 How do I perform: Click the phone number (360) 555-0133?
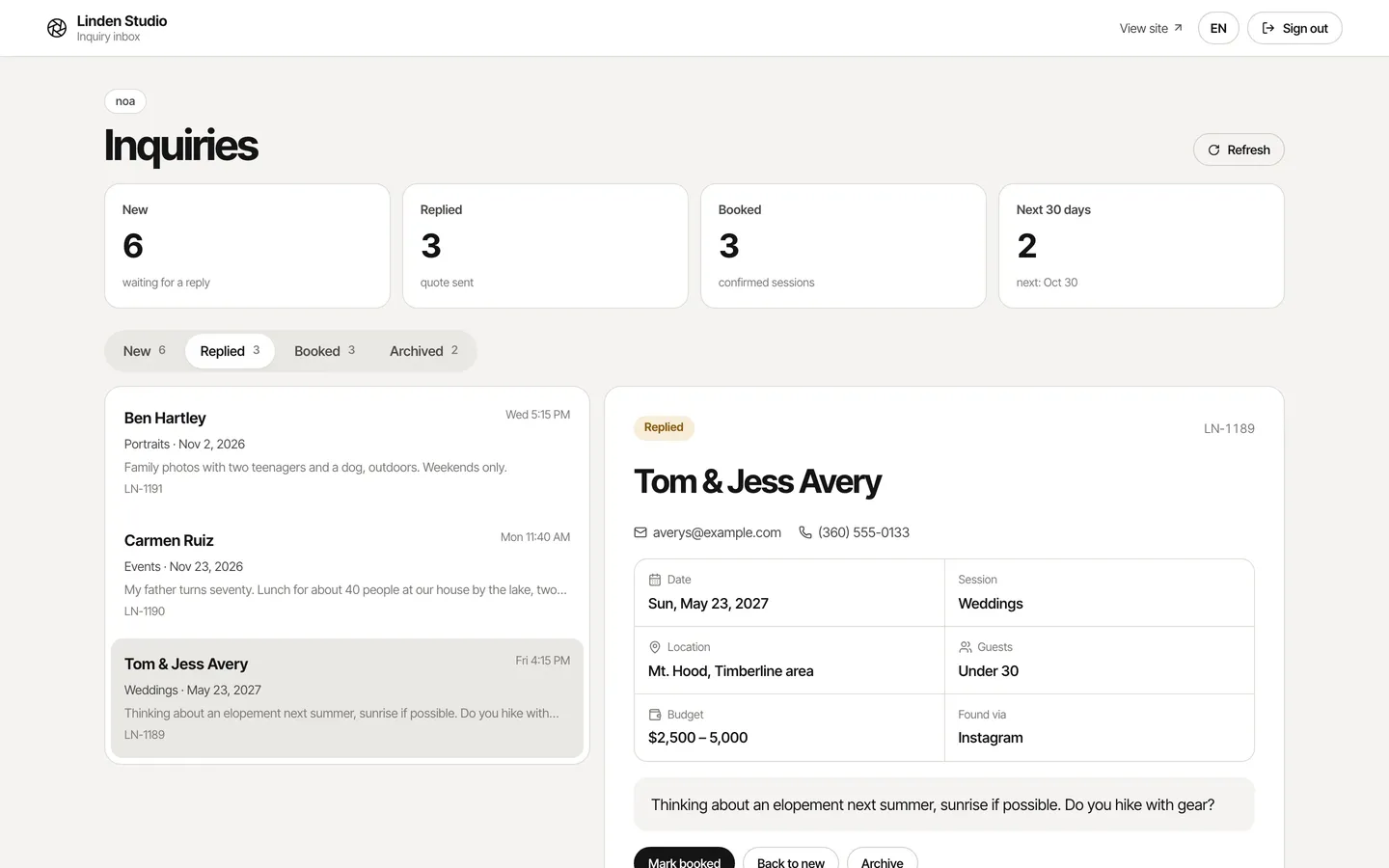[x=863, y=532]
